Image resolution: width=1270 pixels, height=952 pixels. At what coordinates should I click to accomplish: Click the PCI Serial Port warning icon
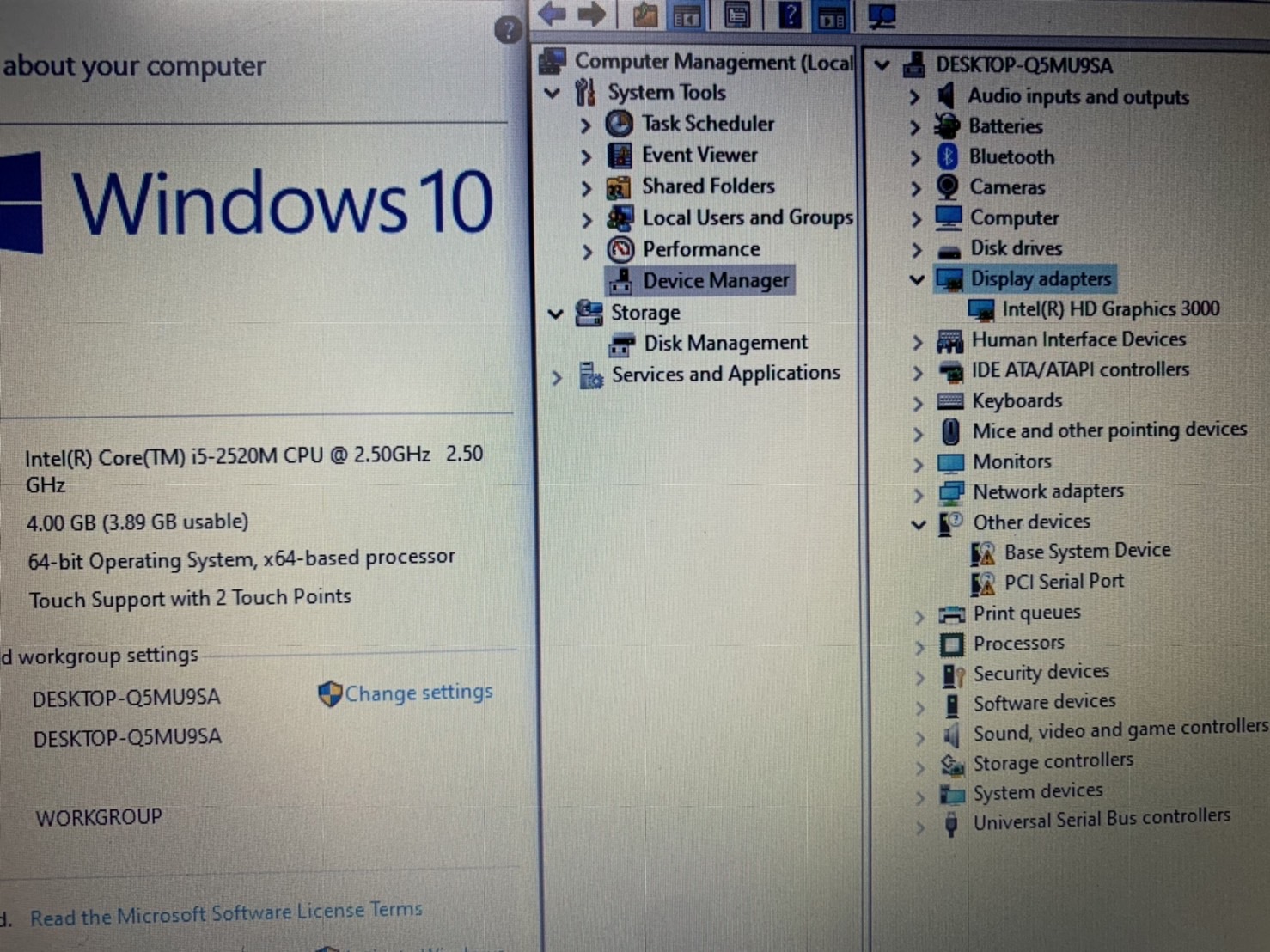click(982, 583)
